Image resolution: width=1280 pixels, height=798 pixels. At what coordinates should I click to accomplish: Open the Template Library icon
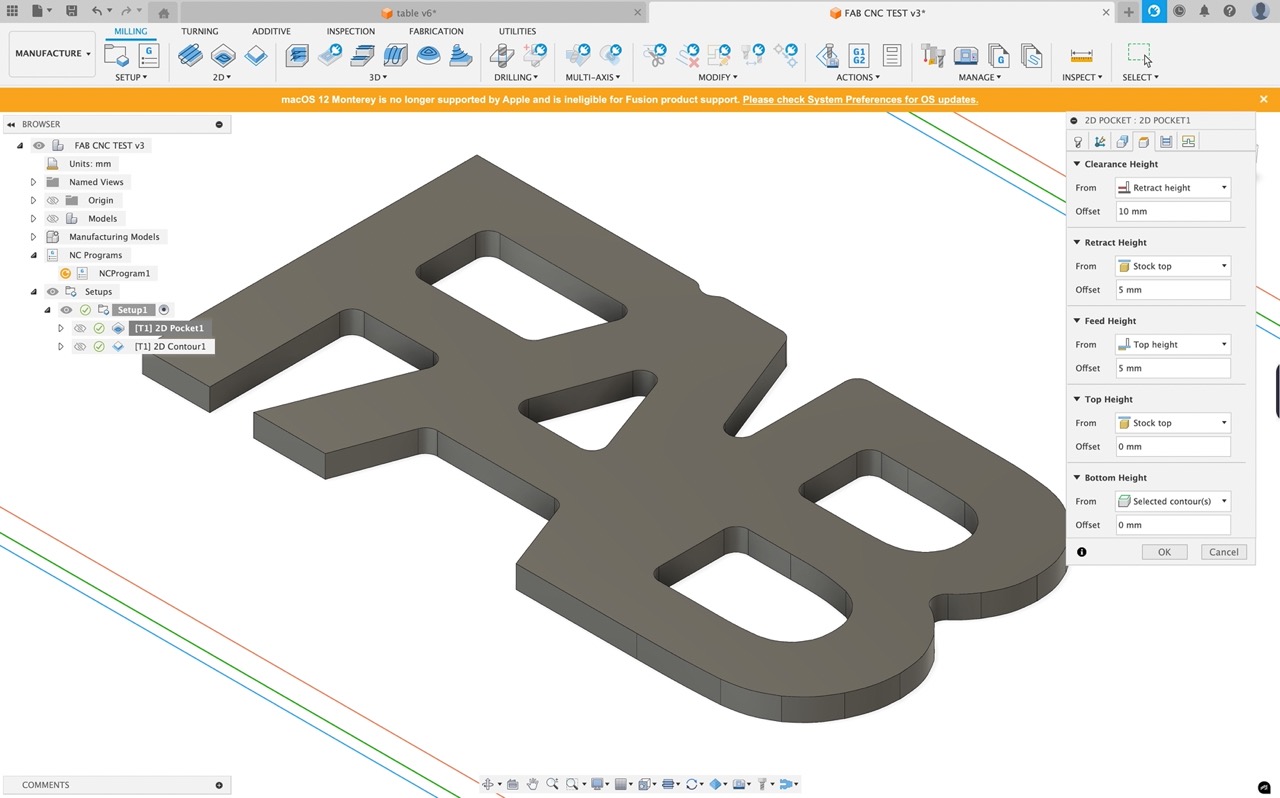coord(1031,55)
